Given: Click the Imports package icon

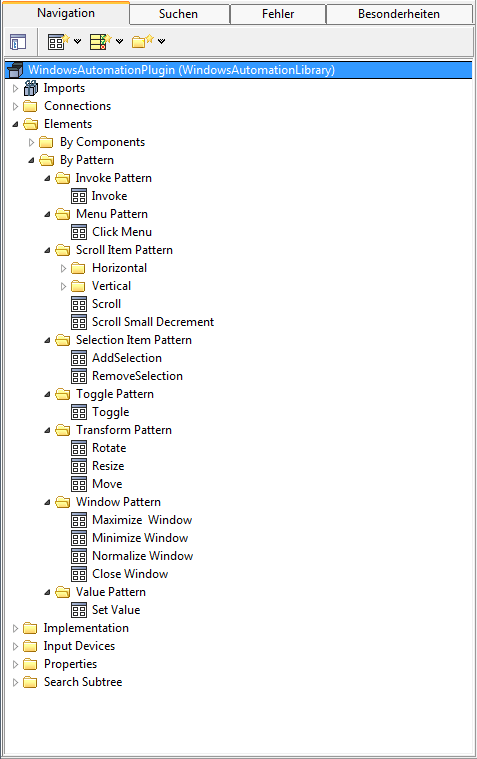Looking at the screenshot, I should point(31,88).
